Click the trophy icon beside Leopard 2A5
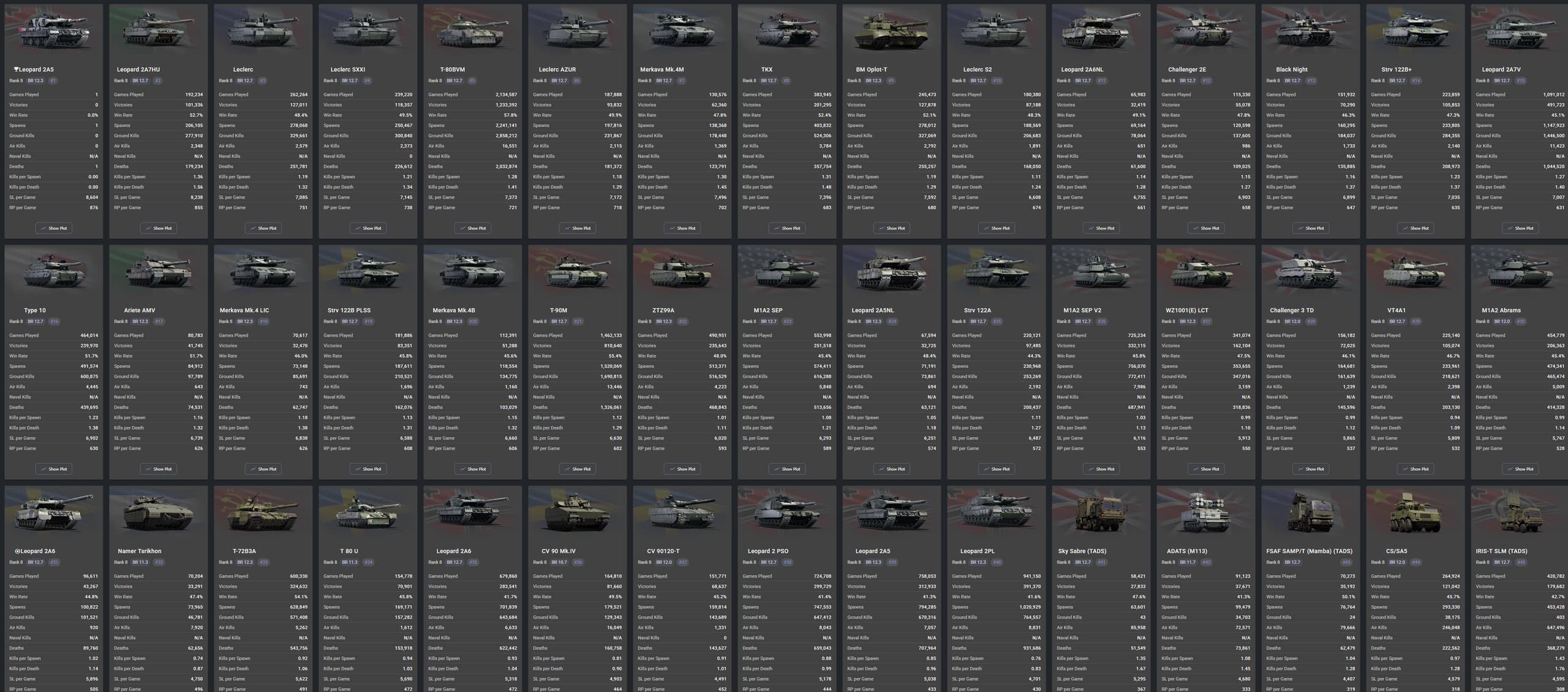Viewport: 1568px width, 692px height. click(x=16, y=69)
